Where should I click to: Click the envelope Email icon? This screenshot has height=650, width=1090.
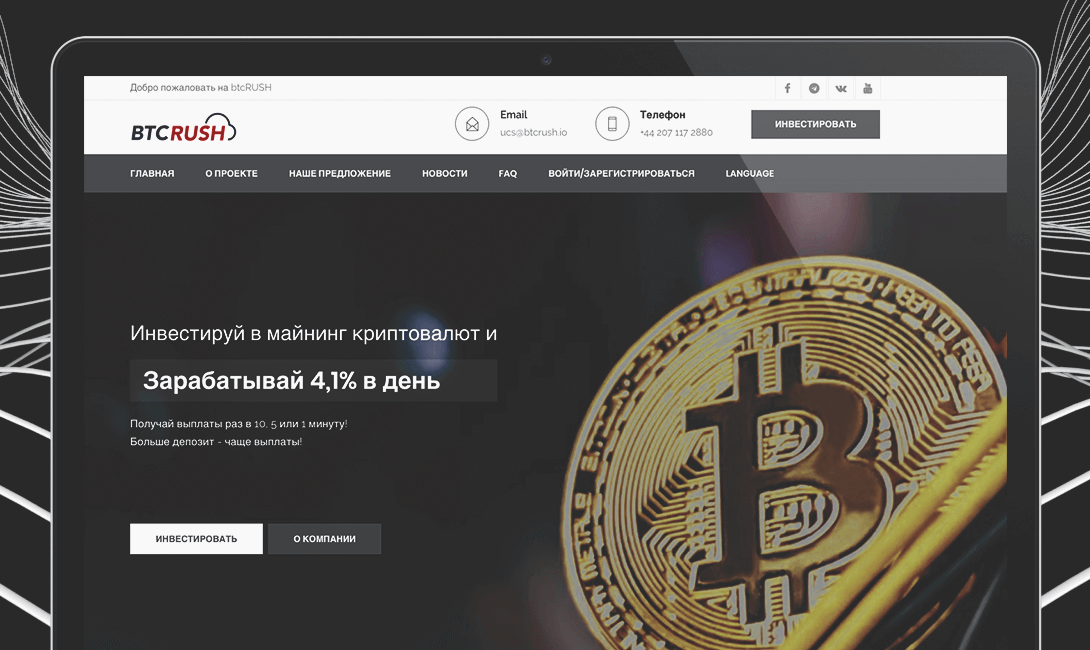point(472,124)
